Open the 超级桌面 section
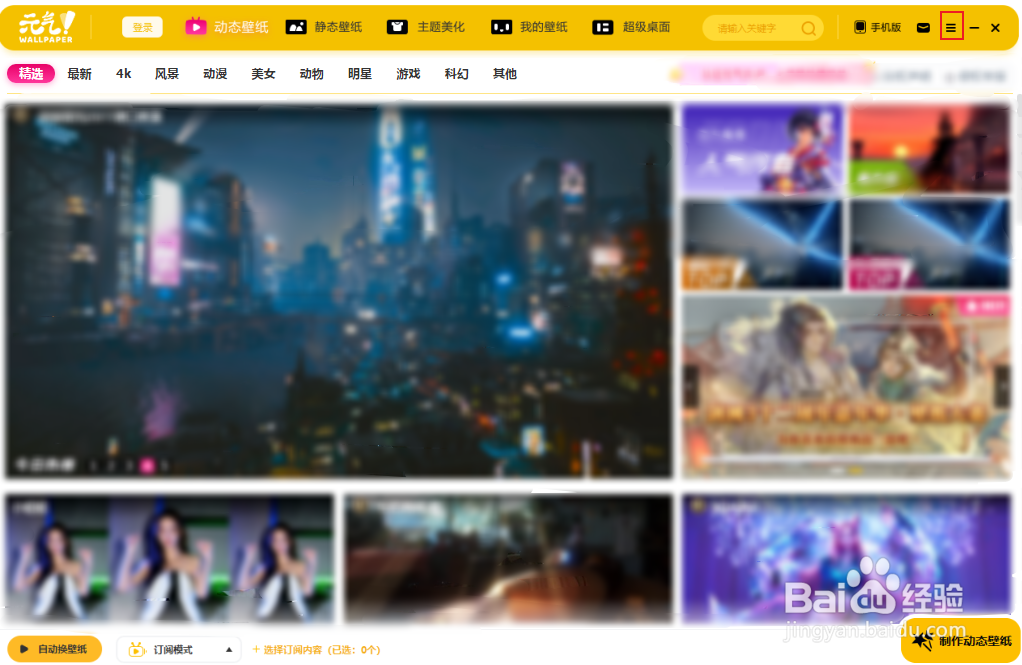This screenshot has height=665, width=1022. pyautogui.click(x=631, y=27)
